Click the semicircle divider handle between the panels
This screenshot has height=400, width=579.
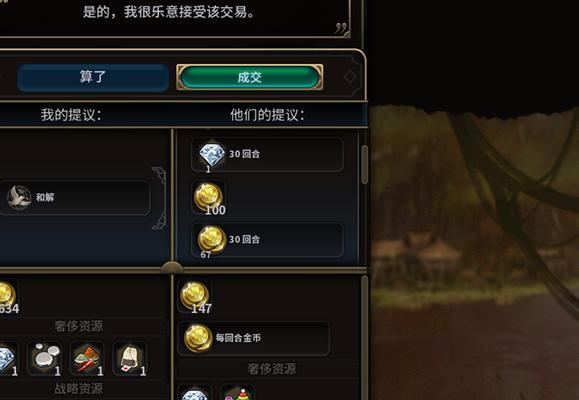click(x=172, y=267)
